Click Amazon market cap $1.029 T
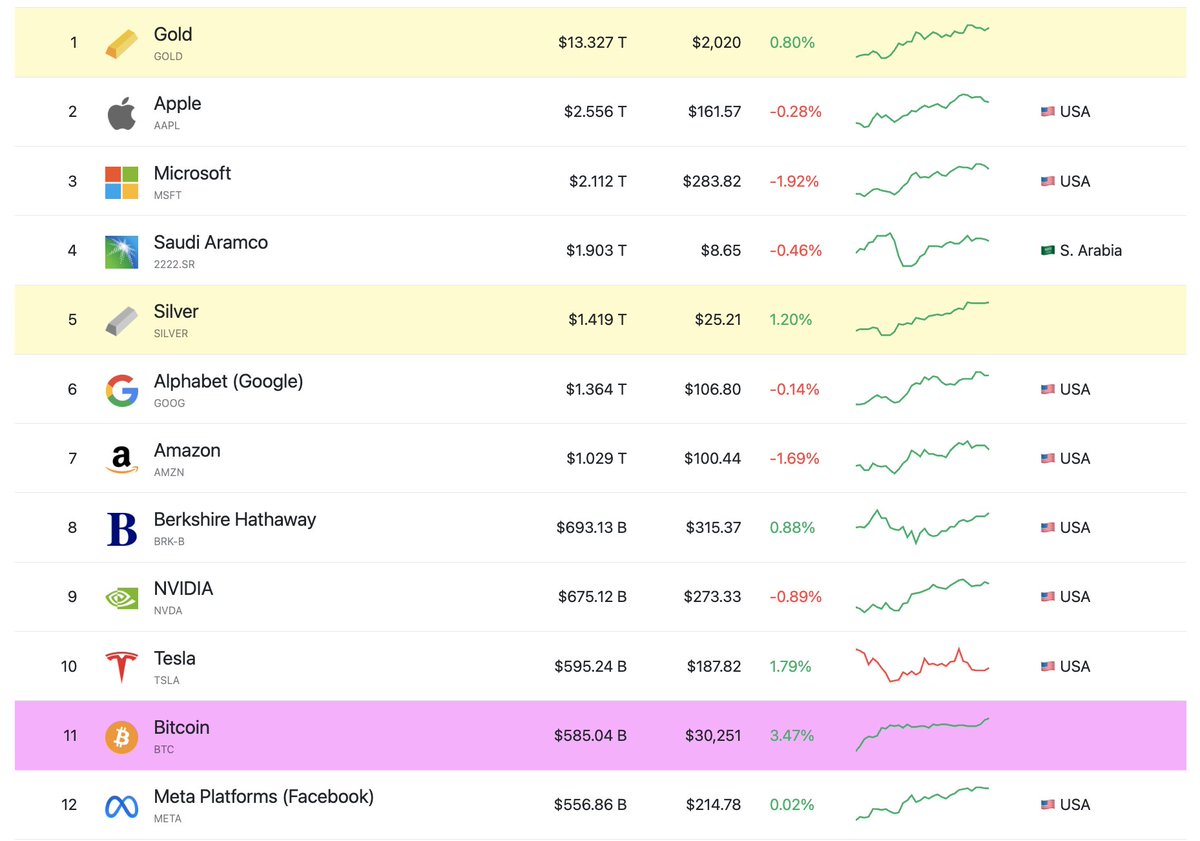 [x=596, y=458]
